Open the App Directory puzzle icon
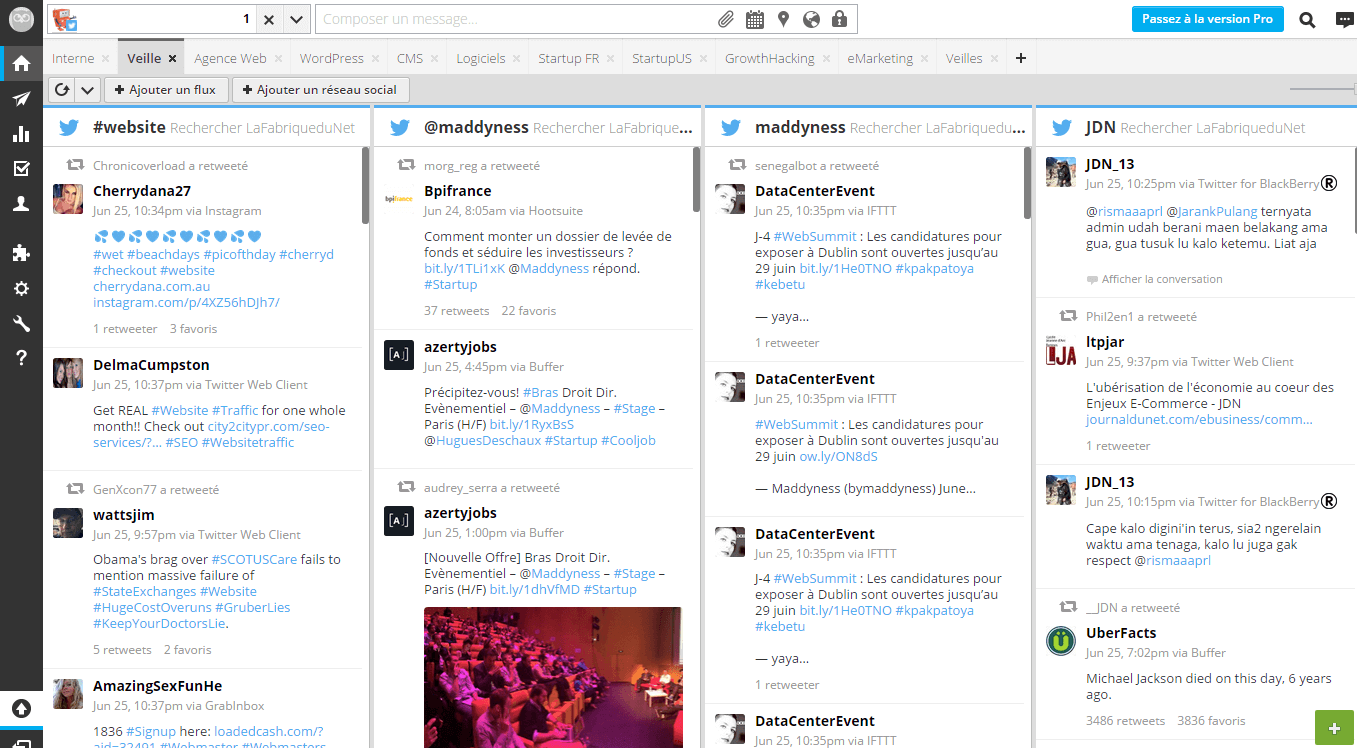1357x748 pixels. coord(21,253)
